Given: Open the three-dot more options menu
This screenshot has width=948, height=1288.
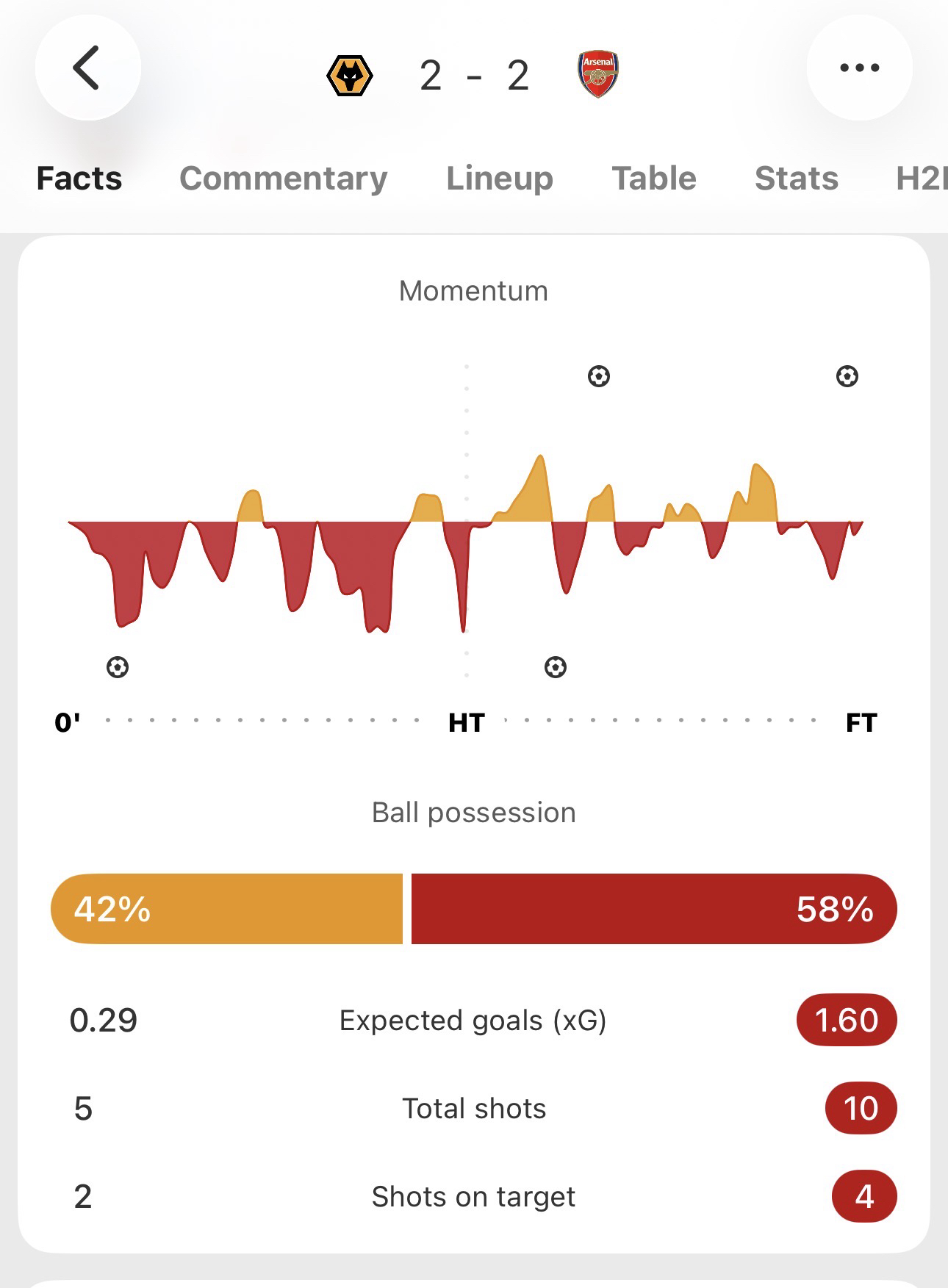Looking at the screenshot, I should (859, 68).
